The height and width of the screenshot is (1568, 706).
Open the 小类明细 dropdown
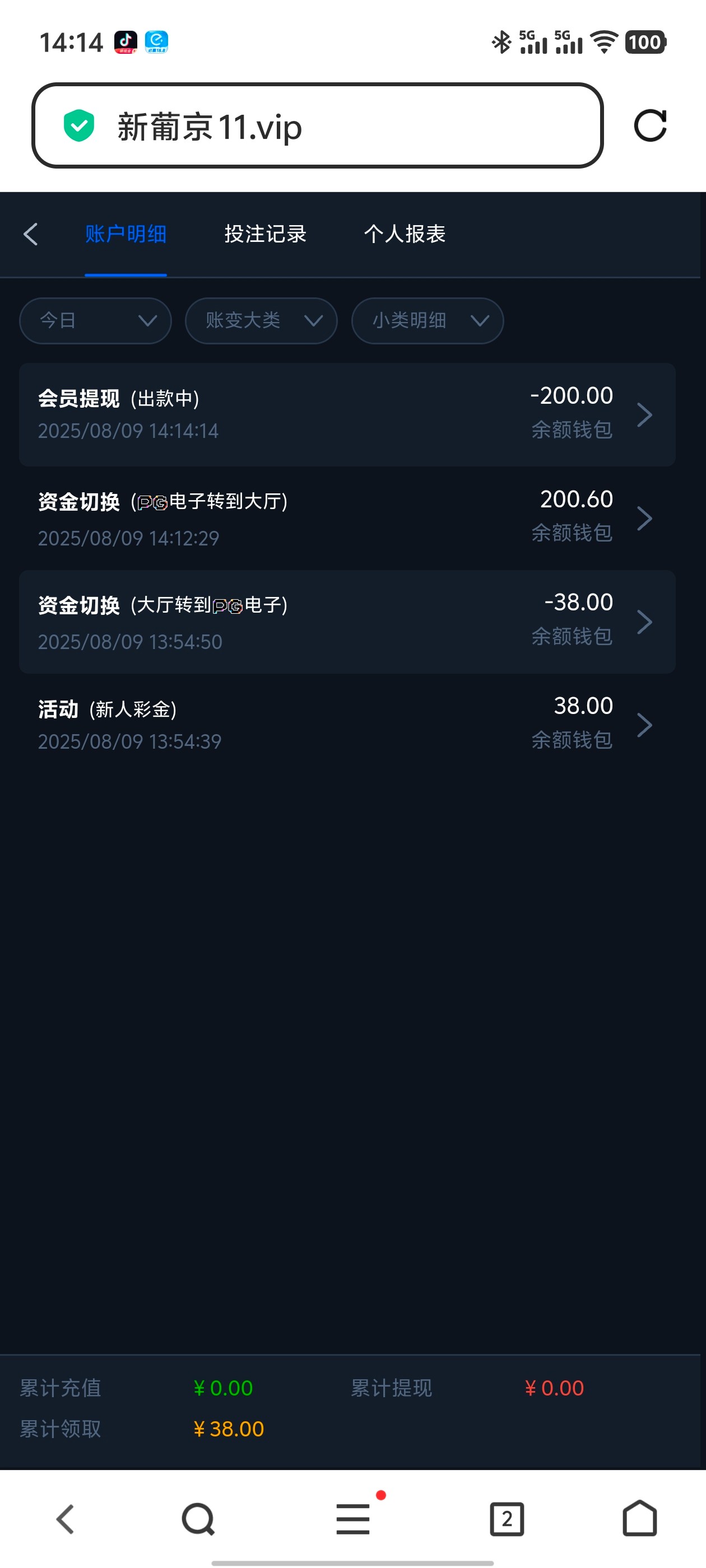coord(427,321)
